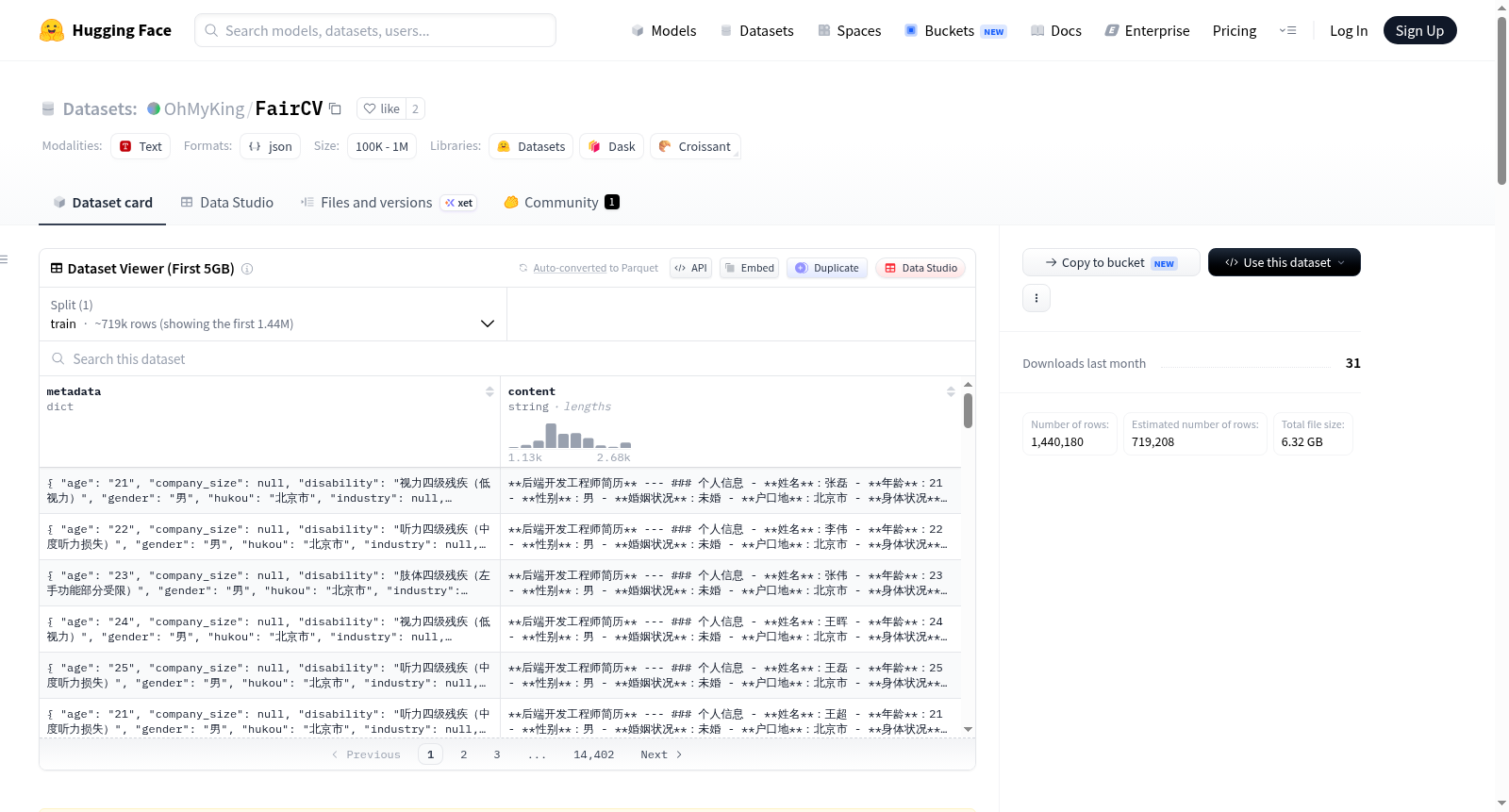This screenshot has height=812, width=1509.
Task: Select current page 1 in pagination
Action: 431,754
